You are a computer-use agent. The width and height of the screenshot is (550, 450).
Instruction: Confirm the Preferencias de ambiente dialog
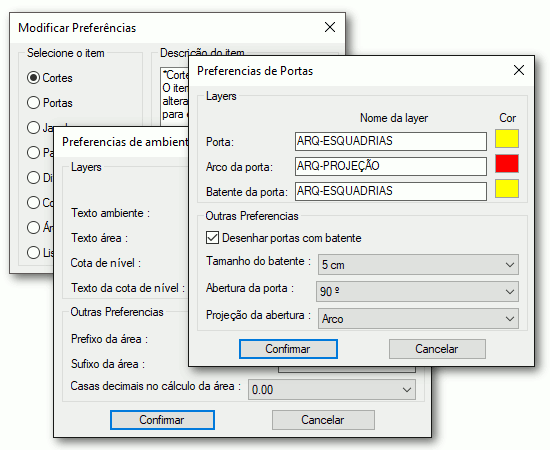click(162, 420)
